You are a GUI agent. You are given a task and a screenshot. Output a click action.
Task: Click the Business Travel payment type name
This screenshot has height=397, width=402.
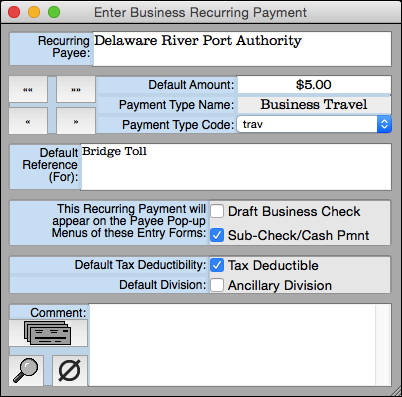point(314,105)
